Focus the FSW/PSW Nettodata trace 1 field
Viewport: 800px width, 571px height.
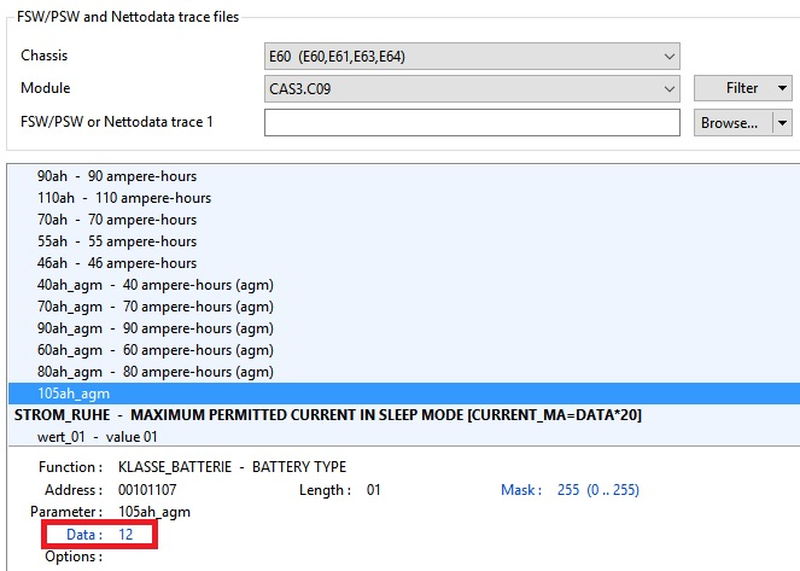click(x=471, y=122)
